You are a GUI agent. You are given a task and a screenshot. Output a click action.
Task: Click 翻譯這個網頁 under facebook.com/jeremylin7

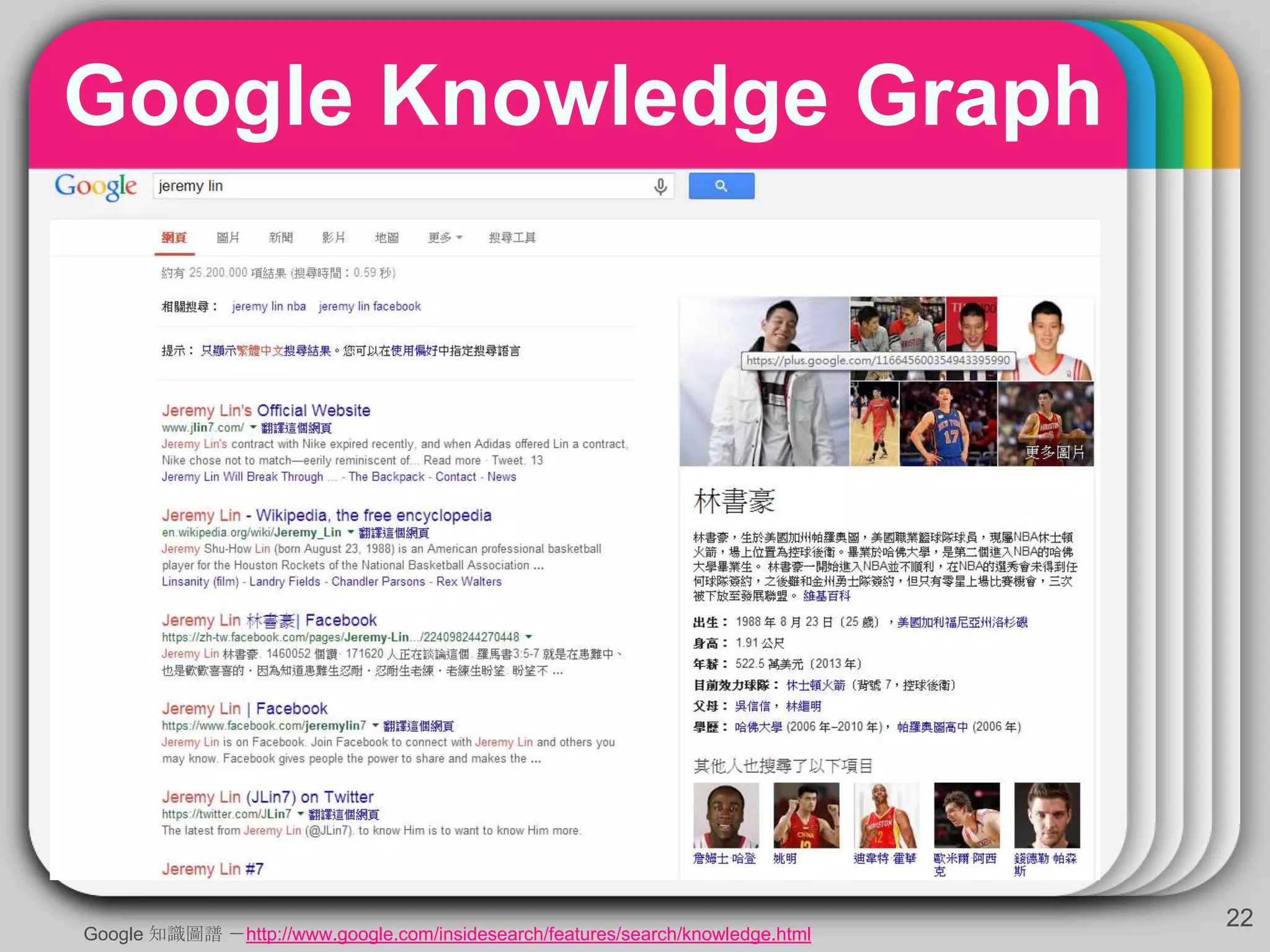419,726
